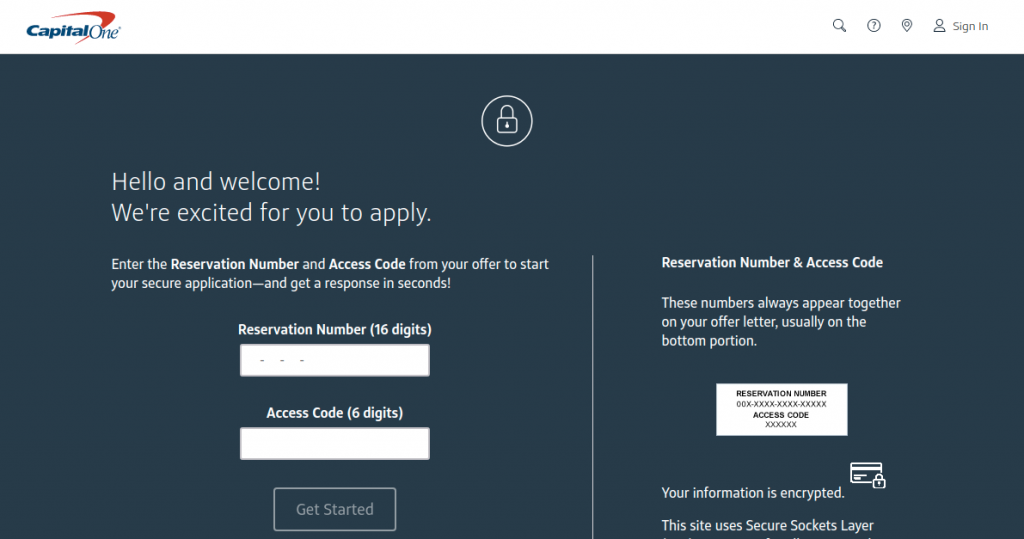
Task: Click the circled padlock icon
Action: click(507, 122)
